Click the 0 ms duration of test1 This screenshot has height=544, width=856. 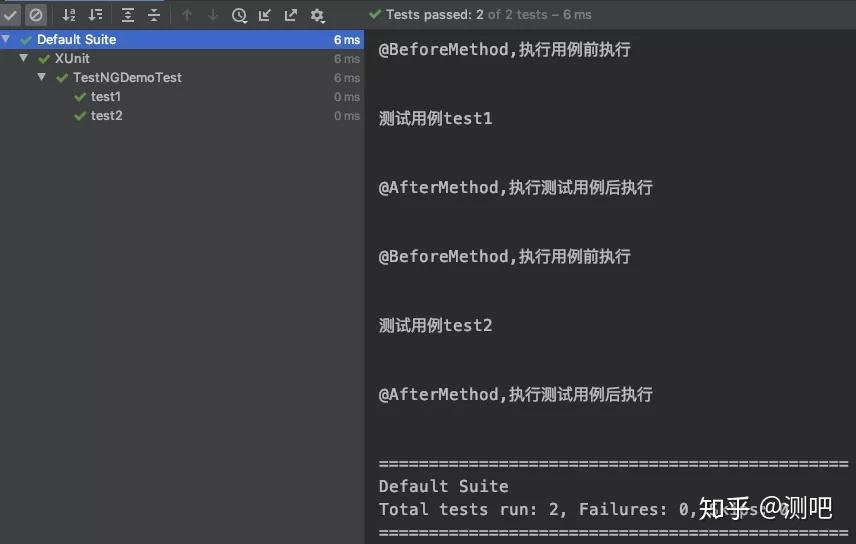pos(347,97)
